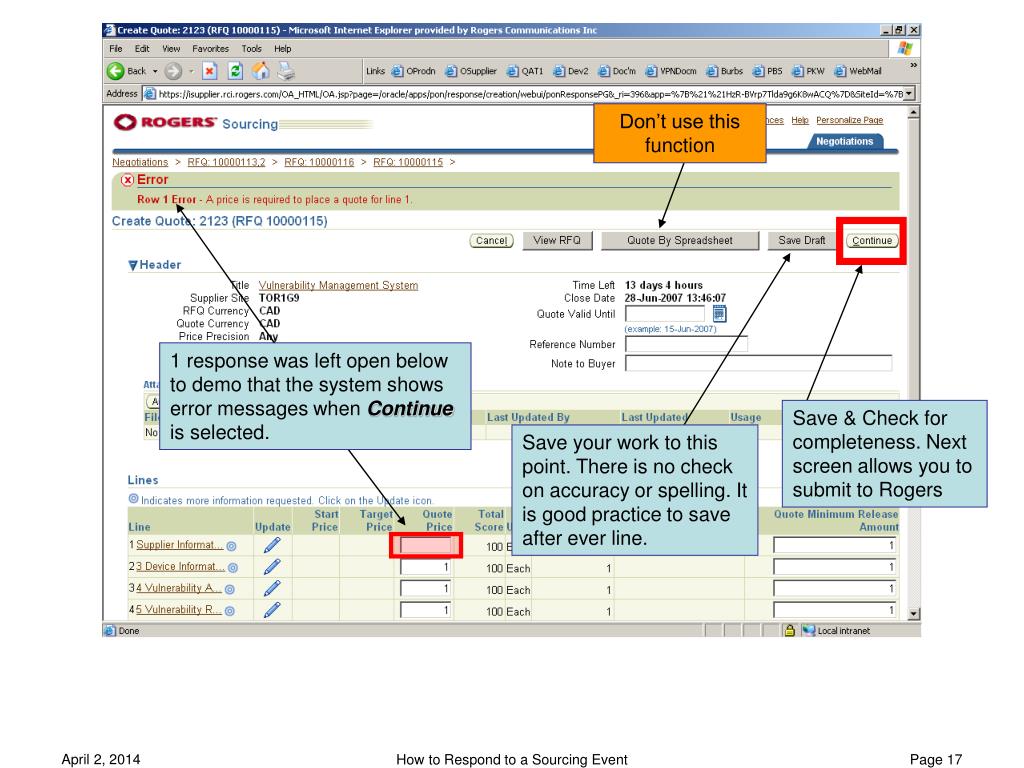
Task: Open the VPNDocm links shortcut
Action: [x=671, y=71]
